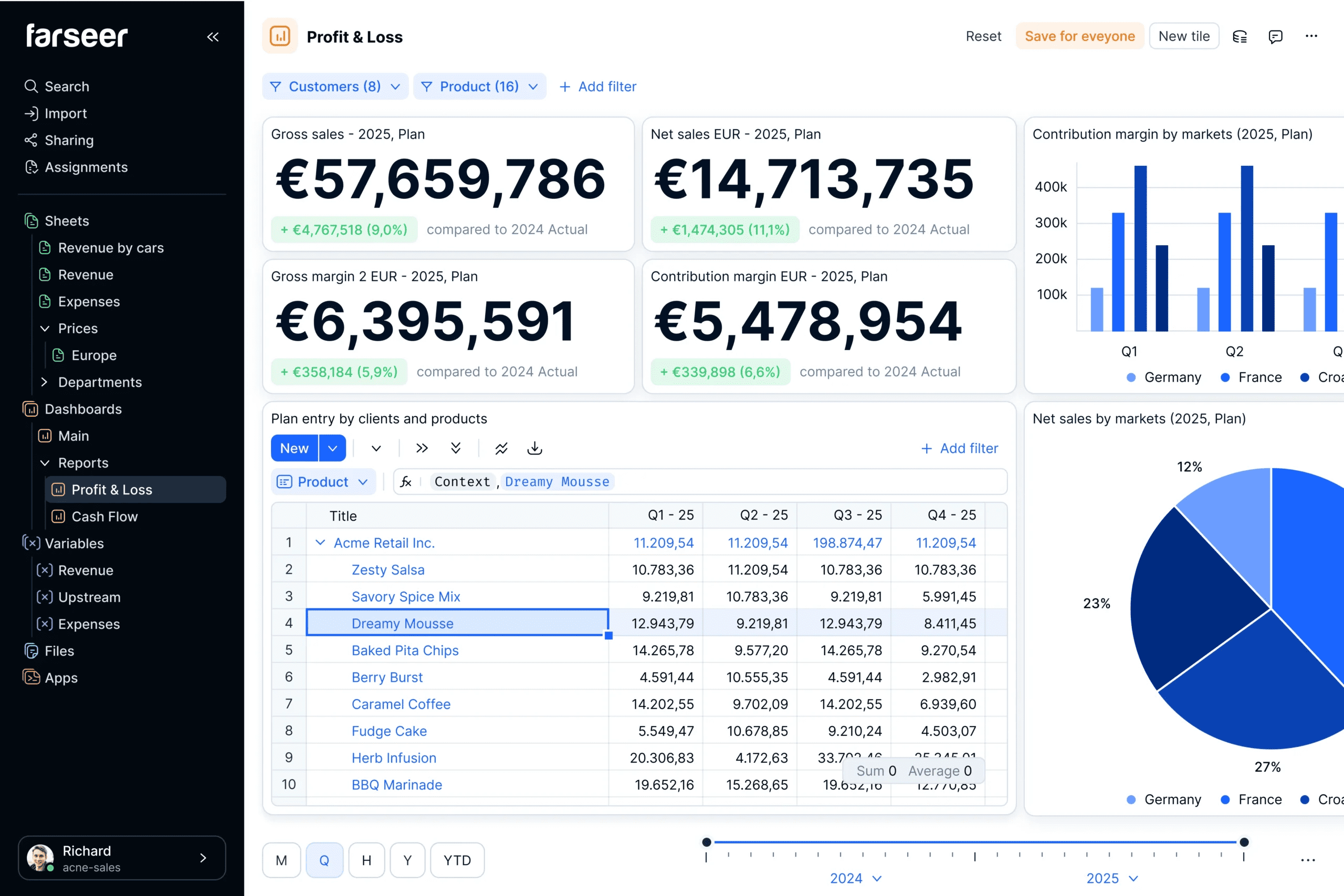The width and height of the screenshot is (1344, 896).
Task: Expand the Departments section in the sidebar
Action: pyautogui.click(x=44, y=382)
